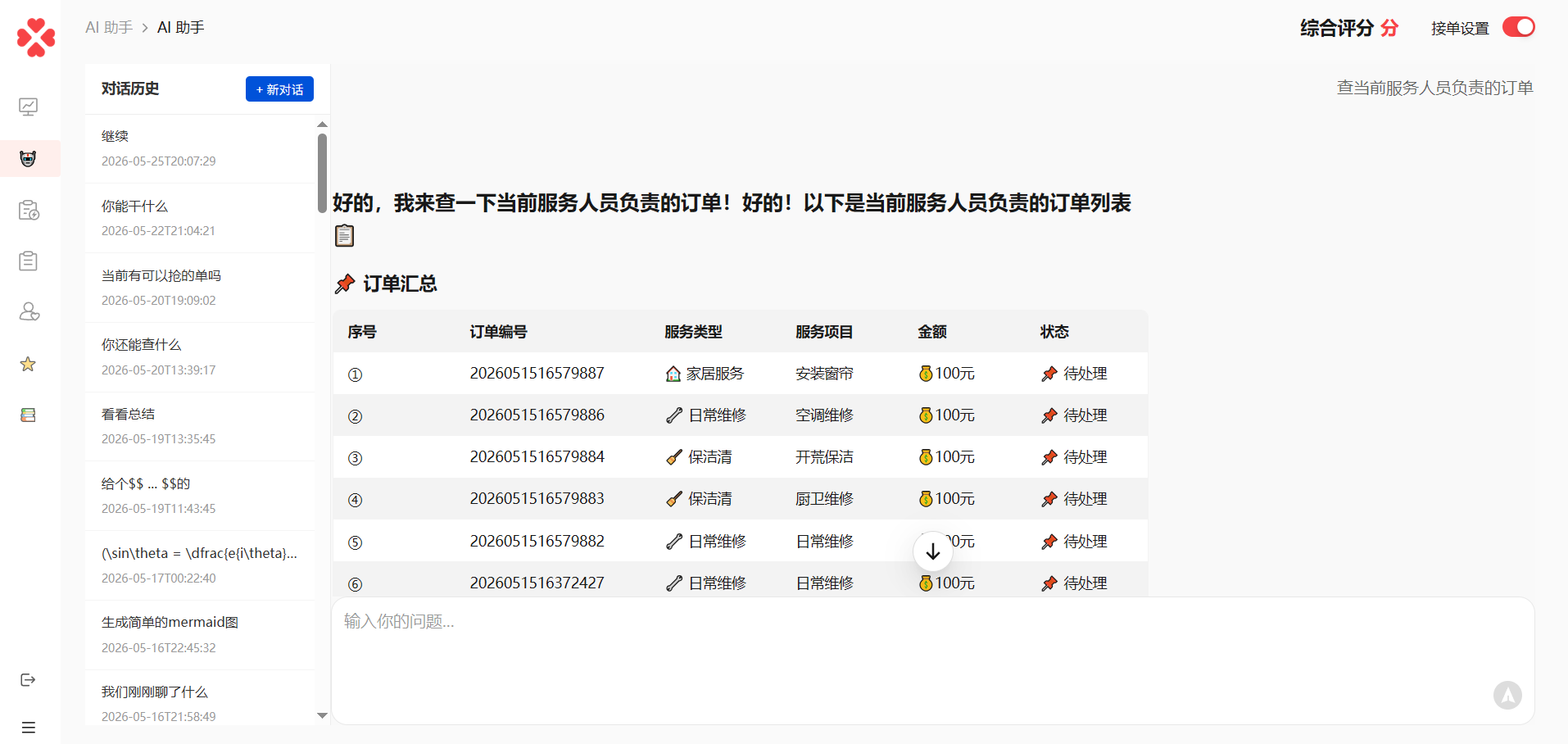Click the 安装窗帘 service item cell

pyautogui.click(x=824, y=374)
